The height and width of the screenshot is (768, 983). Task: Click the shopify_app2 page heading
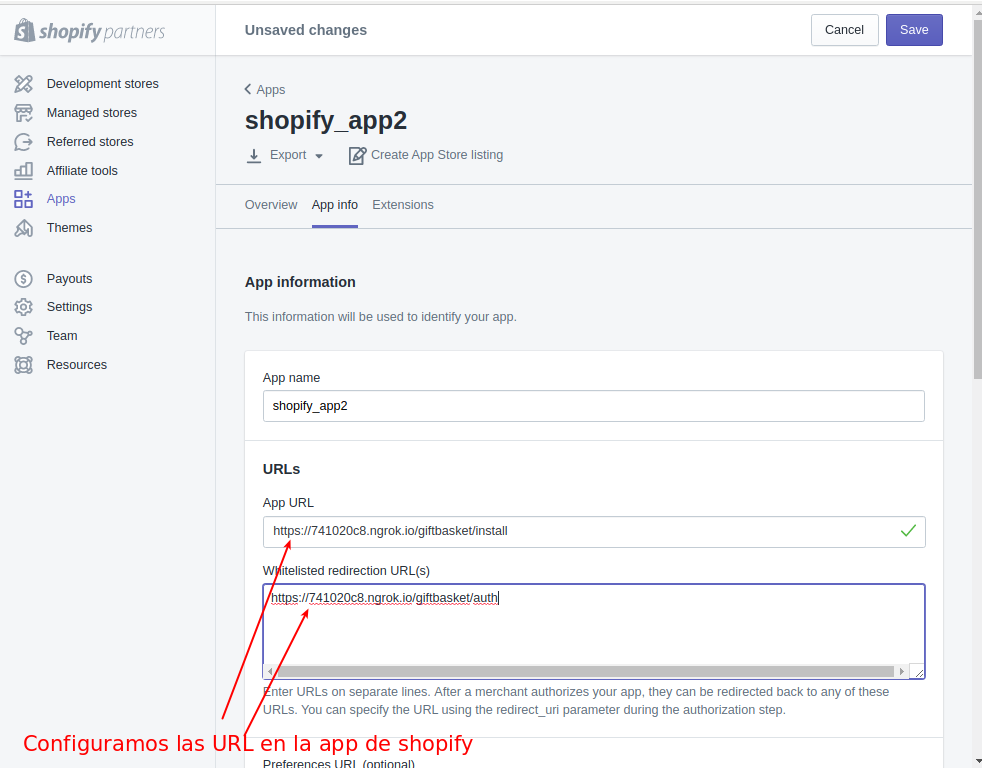tap(325, 120)
